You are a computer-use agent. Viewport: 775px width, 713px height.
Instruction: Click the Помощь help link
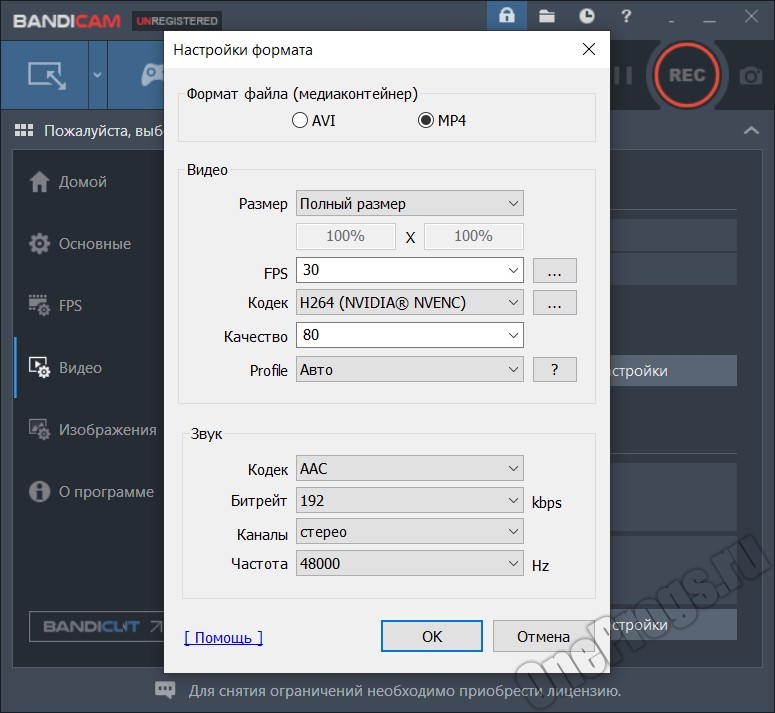(x=224, y=637)
